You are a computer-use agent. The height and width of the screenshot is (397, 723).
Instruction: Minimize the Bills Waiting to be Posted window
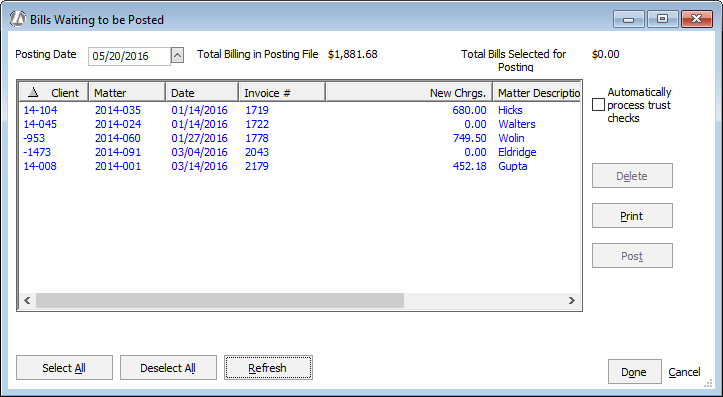coord(628,19)
